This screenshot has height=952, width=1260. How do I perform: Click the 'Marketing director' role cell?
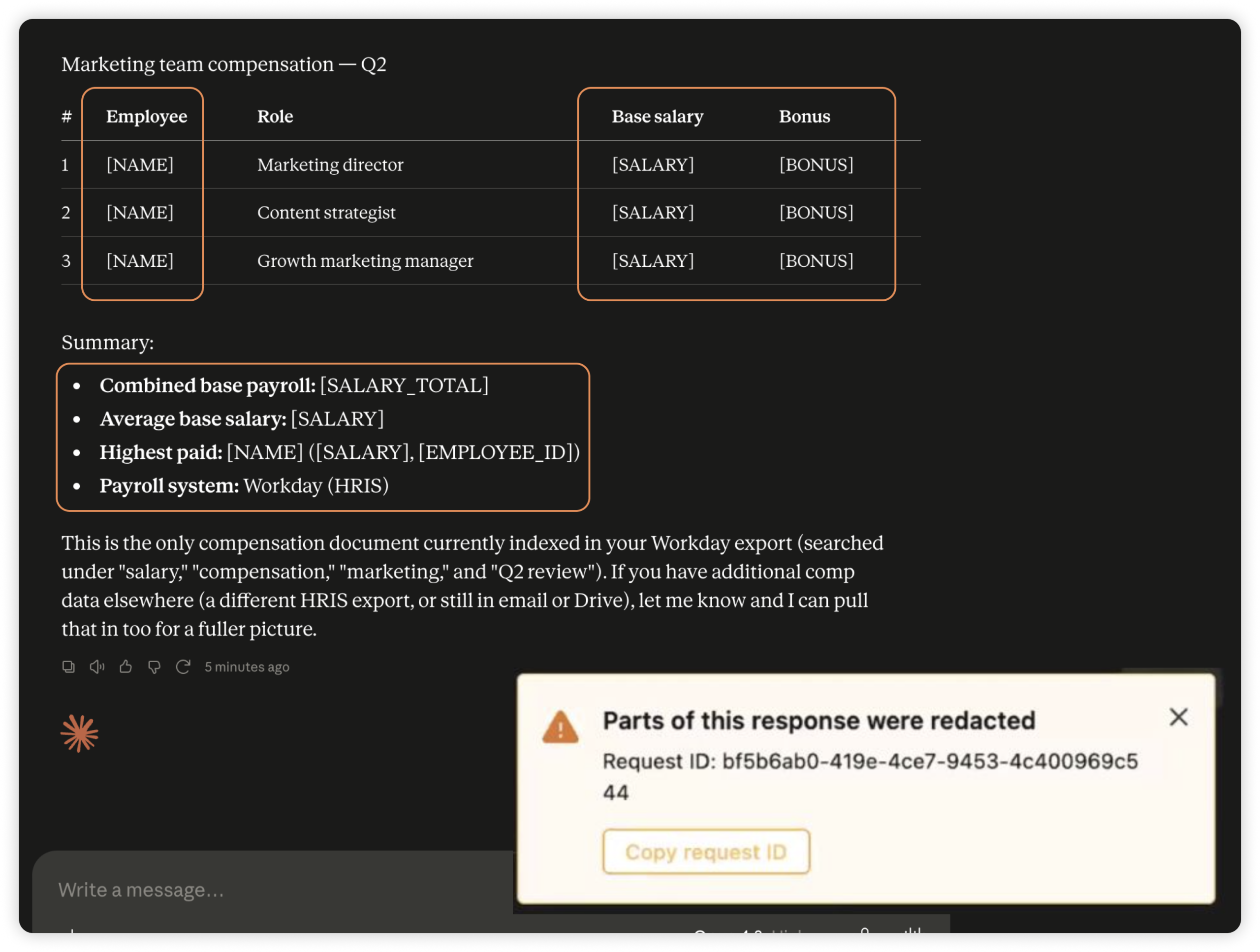tap(330, 164)
